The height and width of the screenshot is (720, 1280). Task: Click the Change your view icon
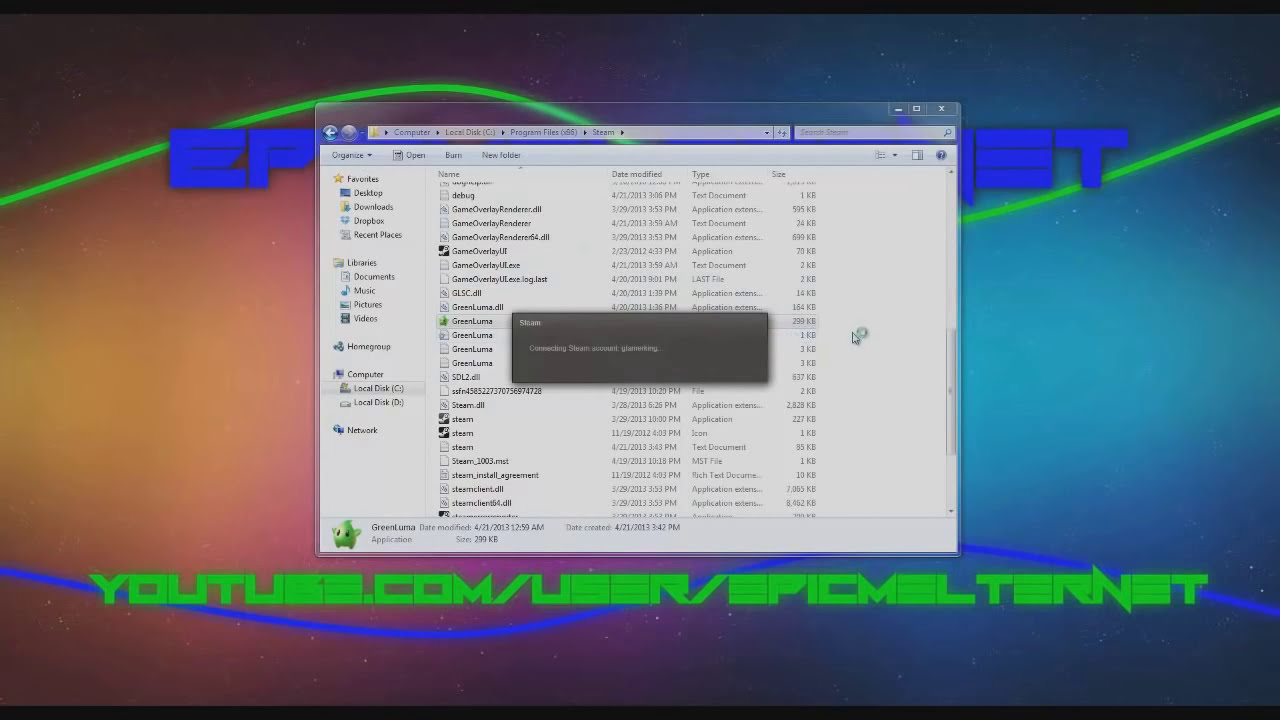point(880,155)
